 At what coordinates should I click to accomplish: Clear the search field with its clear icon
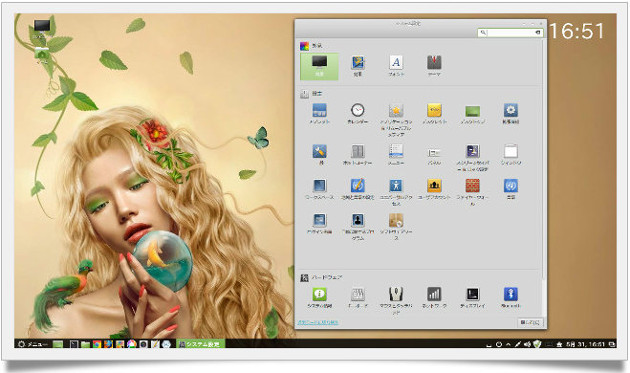[538, 33]
